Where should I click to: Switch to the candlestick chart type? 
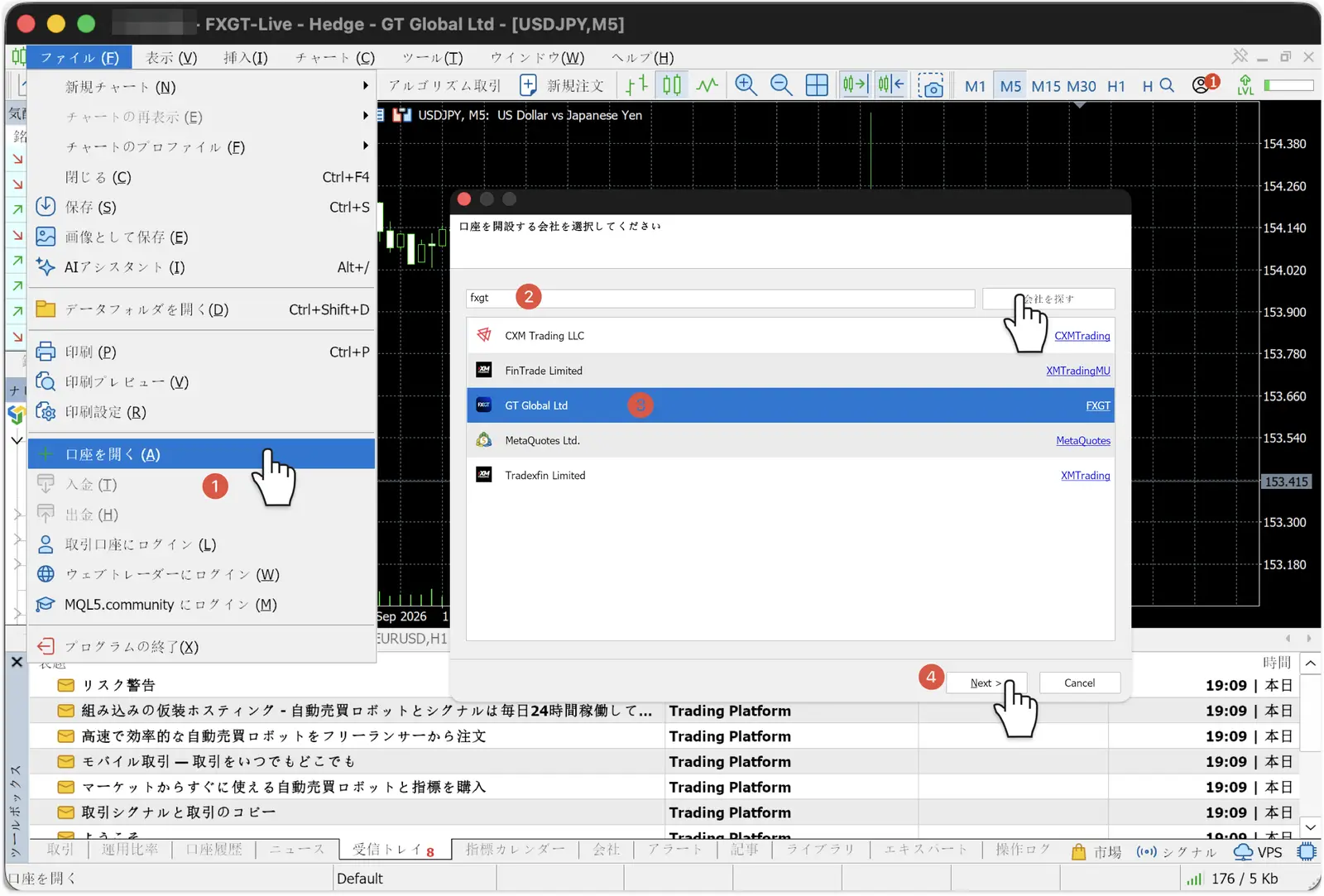pyautogui.click(x=672, y=85)
